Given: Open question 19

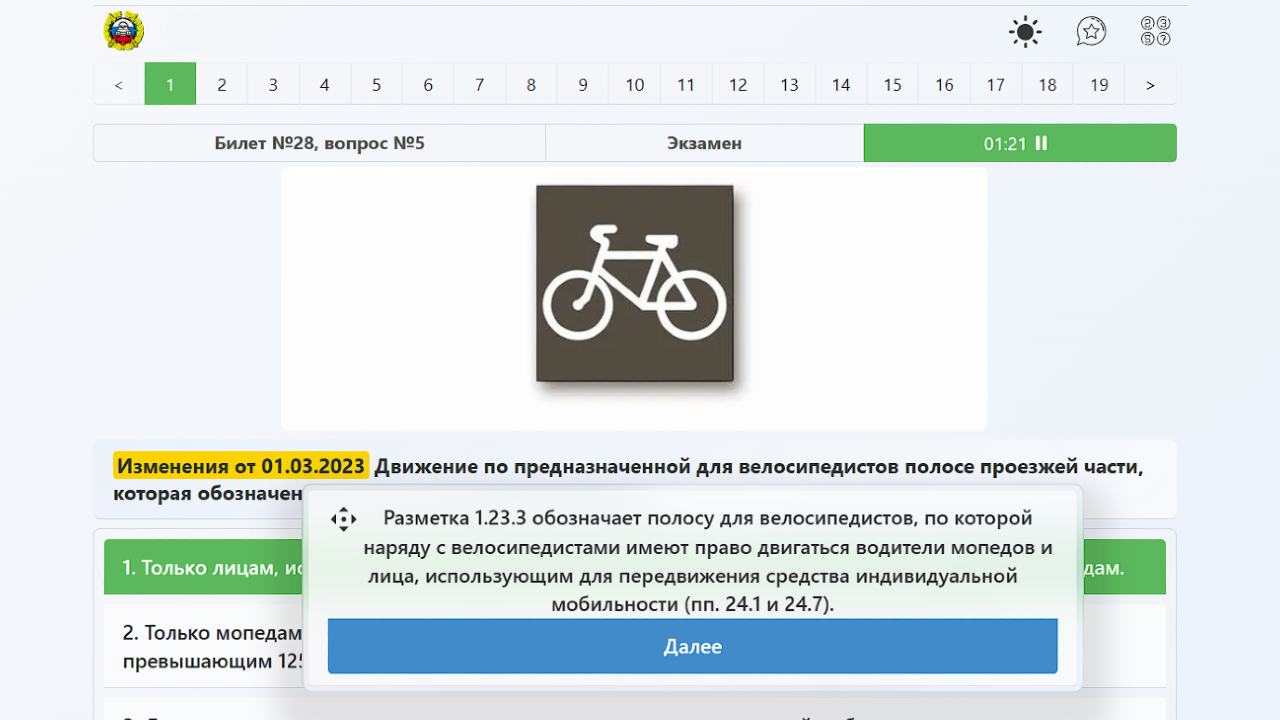Looking at the screenshot, I should 1098,83.
